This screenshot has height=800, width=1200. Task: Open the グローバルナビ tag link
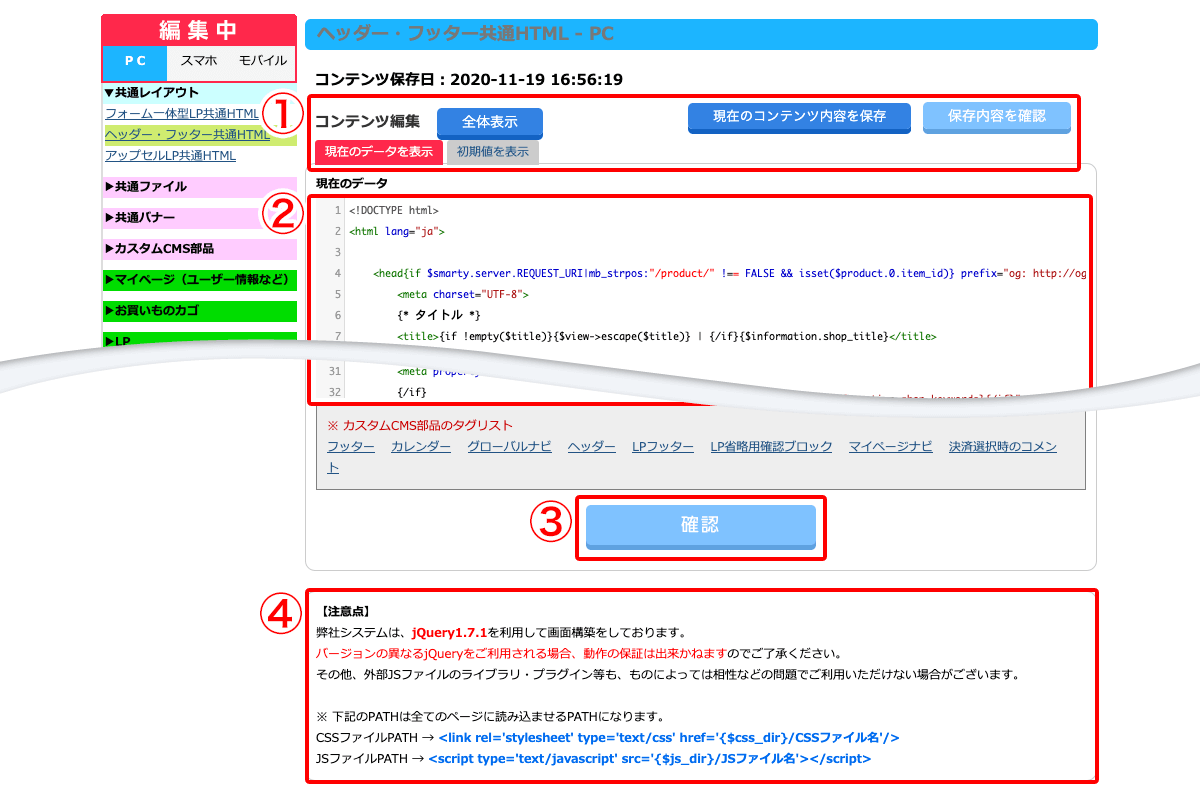[509, 447]
